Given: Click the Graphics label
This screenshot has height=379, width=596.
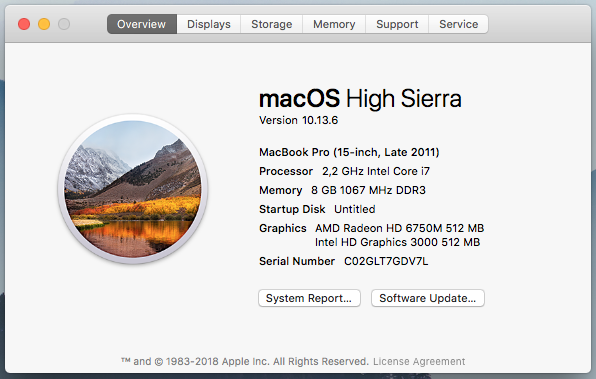Looking at the screenshot, I should coord(283,228).
